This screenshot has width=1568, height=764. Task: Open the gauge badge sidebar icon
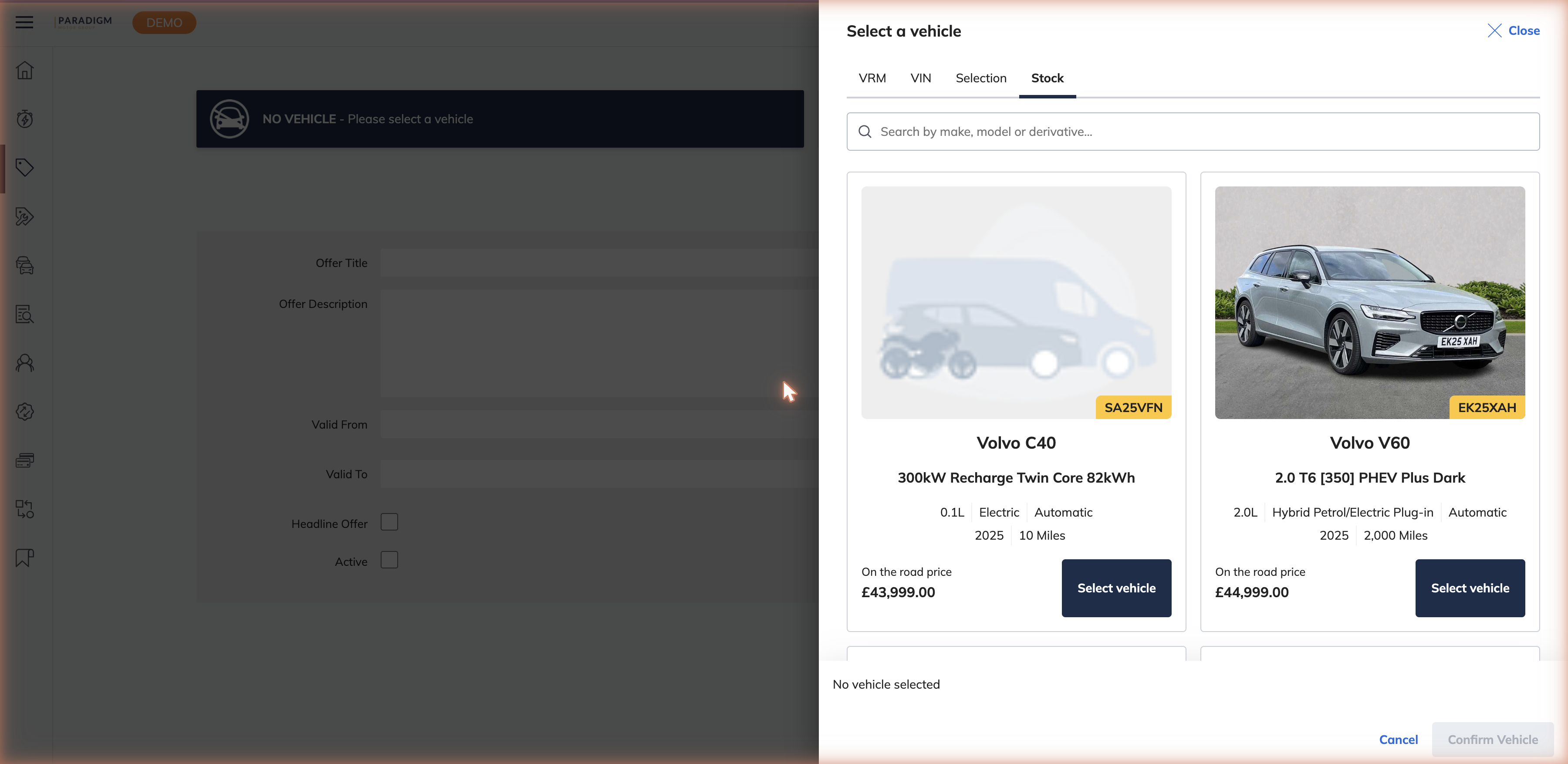(x=24, y=412)
